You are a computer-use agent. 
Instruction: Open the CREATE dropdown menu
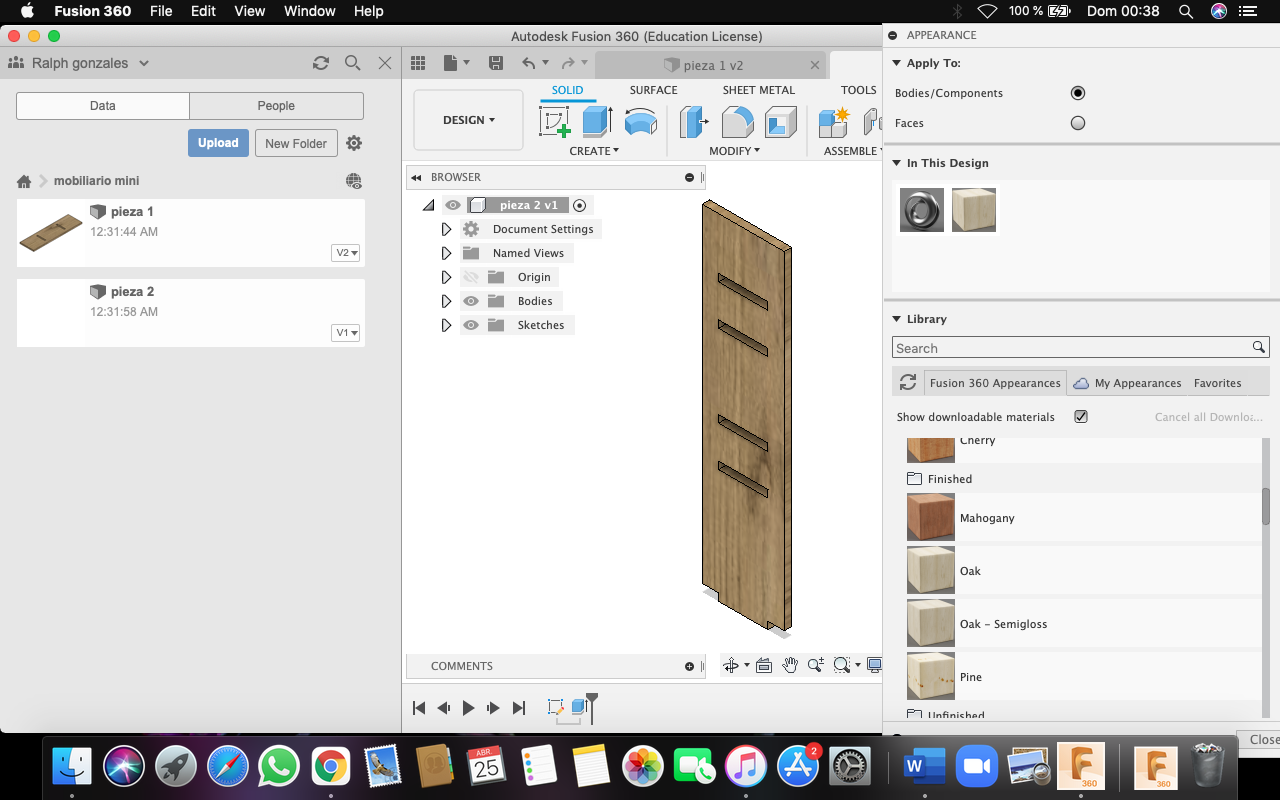click(594, 151)
